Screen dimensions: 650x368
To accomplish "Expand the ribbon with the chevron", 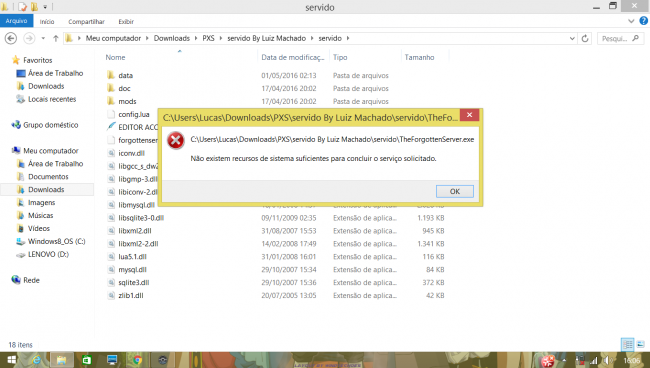I will pos(631,21).
